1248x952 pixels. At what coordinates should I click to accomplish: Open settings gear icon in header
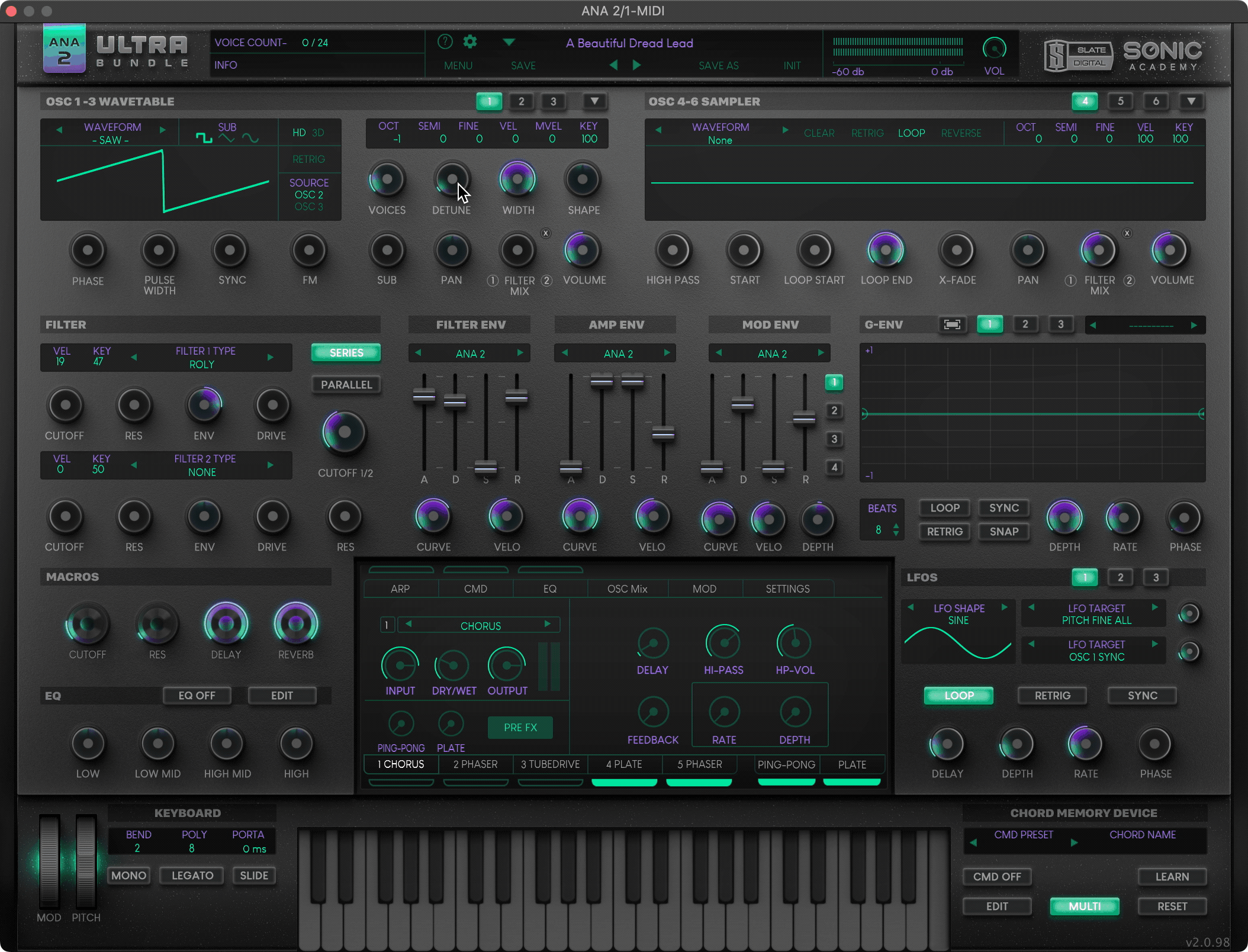click(x=470, y=41)
